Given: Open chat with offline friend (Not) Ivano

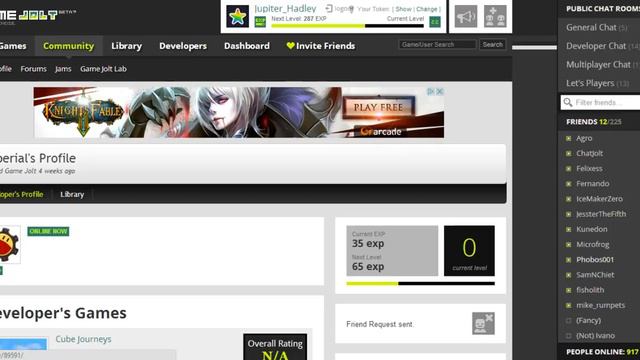Looking at the screenshot, I should (596, 336).
